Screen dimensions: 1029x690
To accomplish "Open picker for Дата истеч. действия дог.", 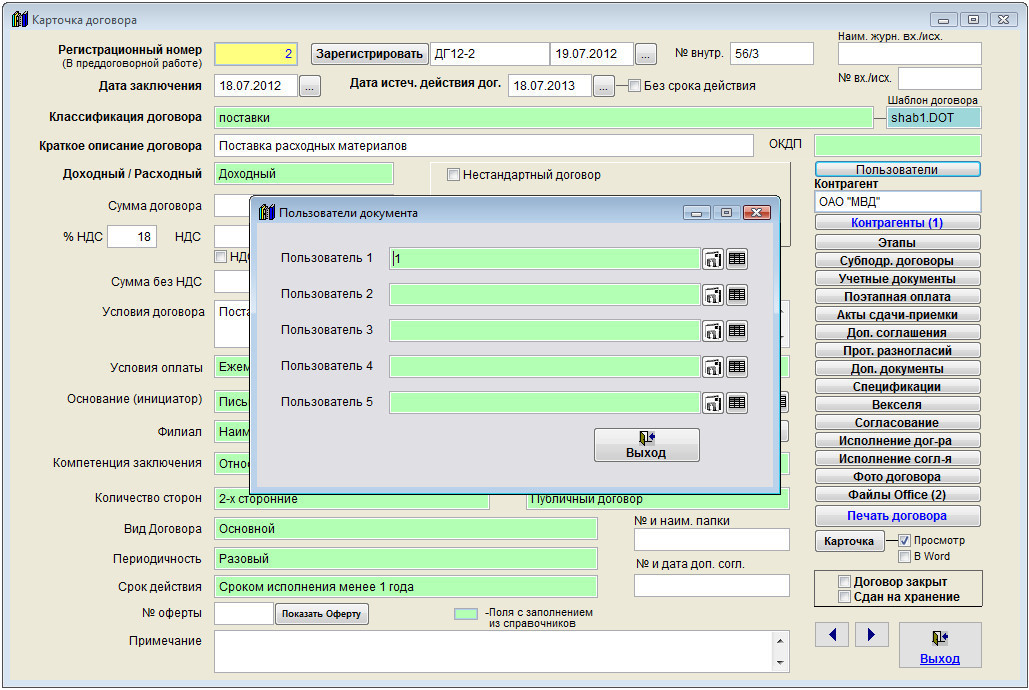I will coord(603,87).
